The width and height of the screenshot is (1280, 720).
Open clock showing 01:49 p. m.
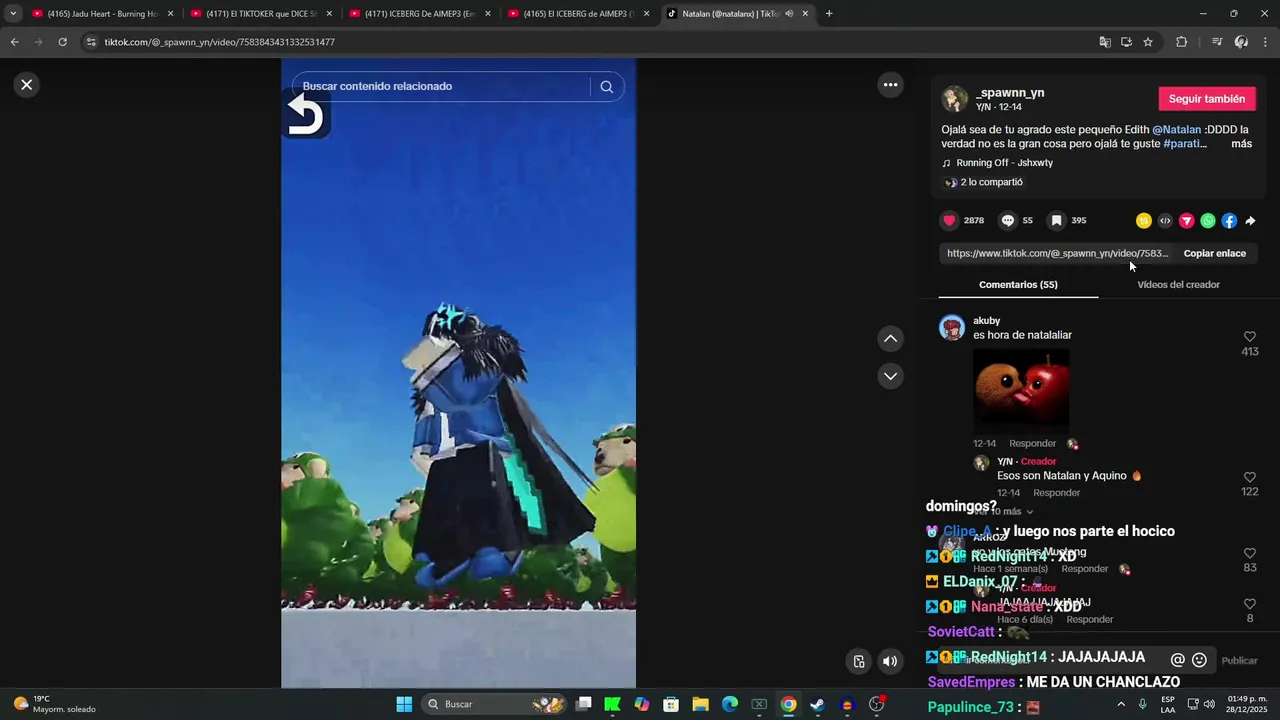(x=1247, y=704)
